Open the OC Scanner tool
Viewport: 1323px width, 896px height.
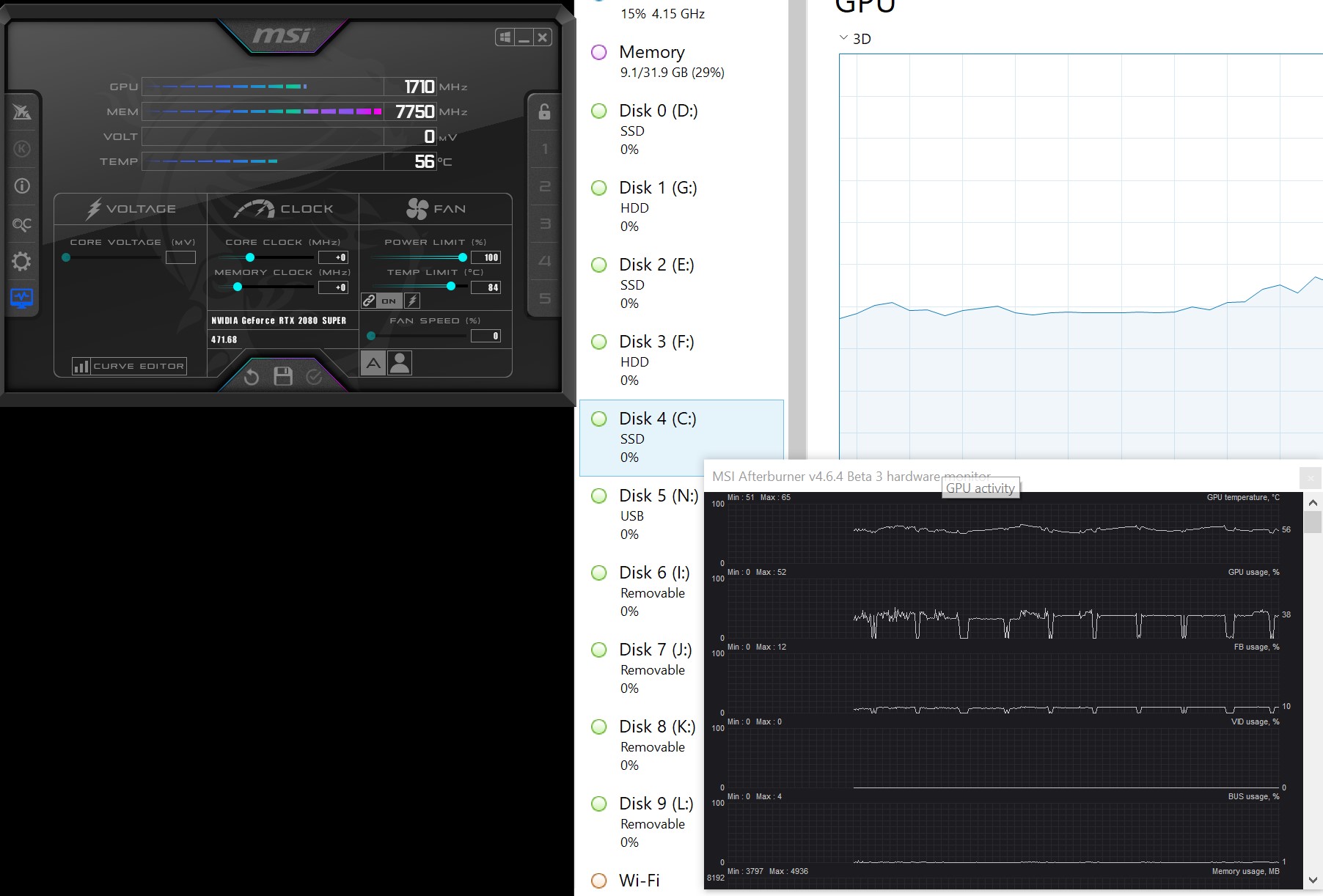coord(22,224)
